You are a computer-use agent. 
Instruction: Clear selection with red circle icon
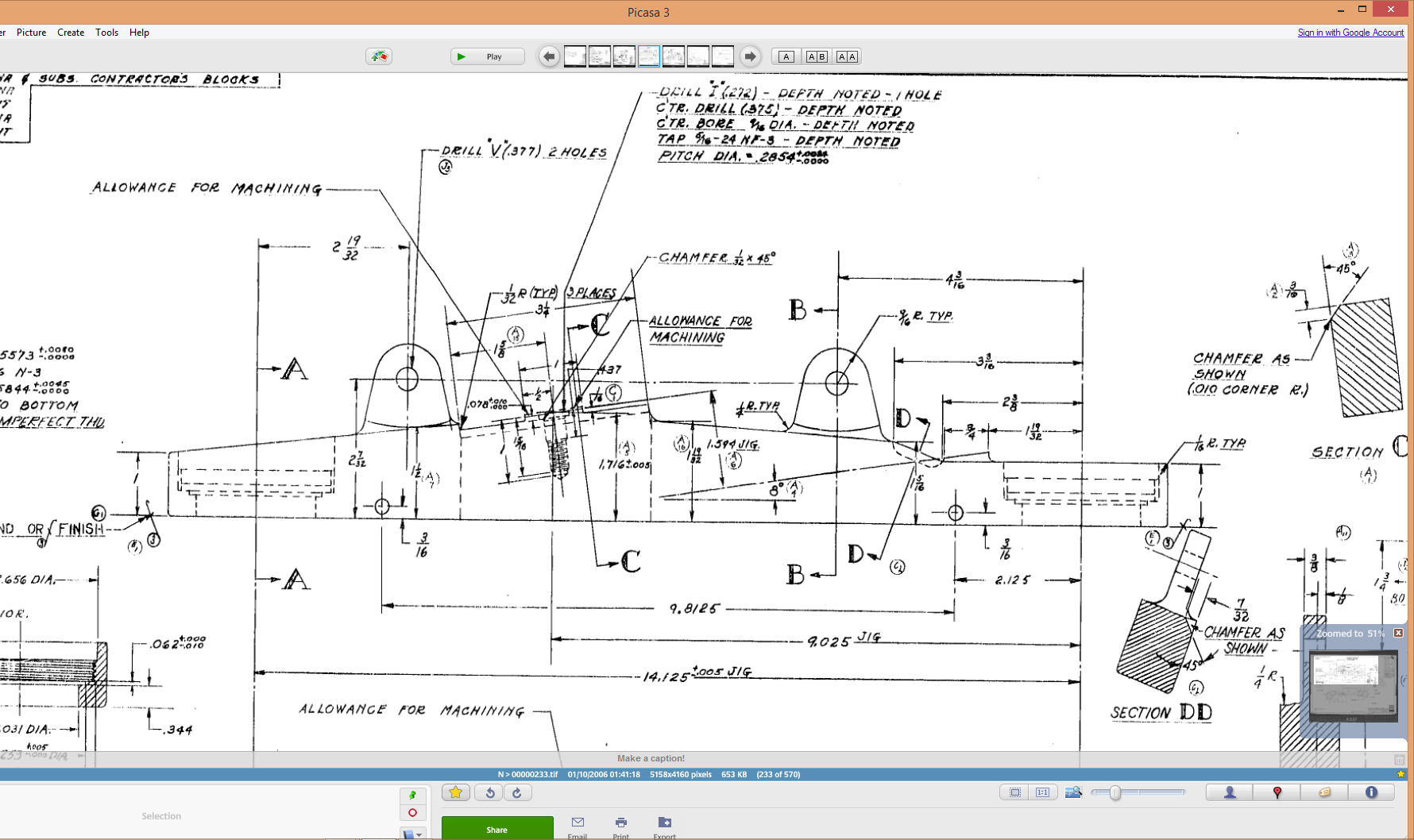tap(412, 813)
